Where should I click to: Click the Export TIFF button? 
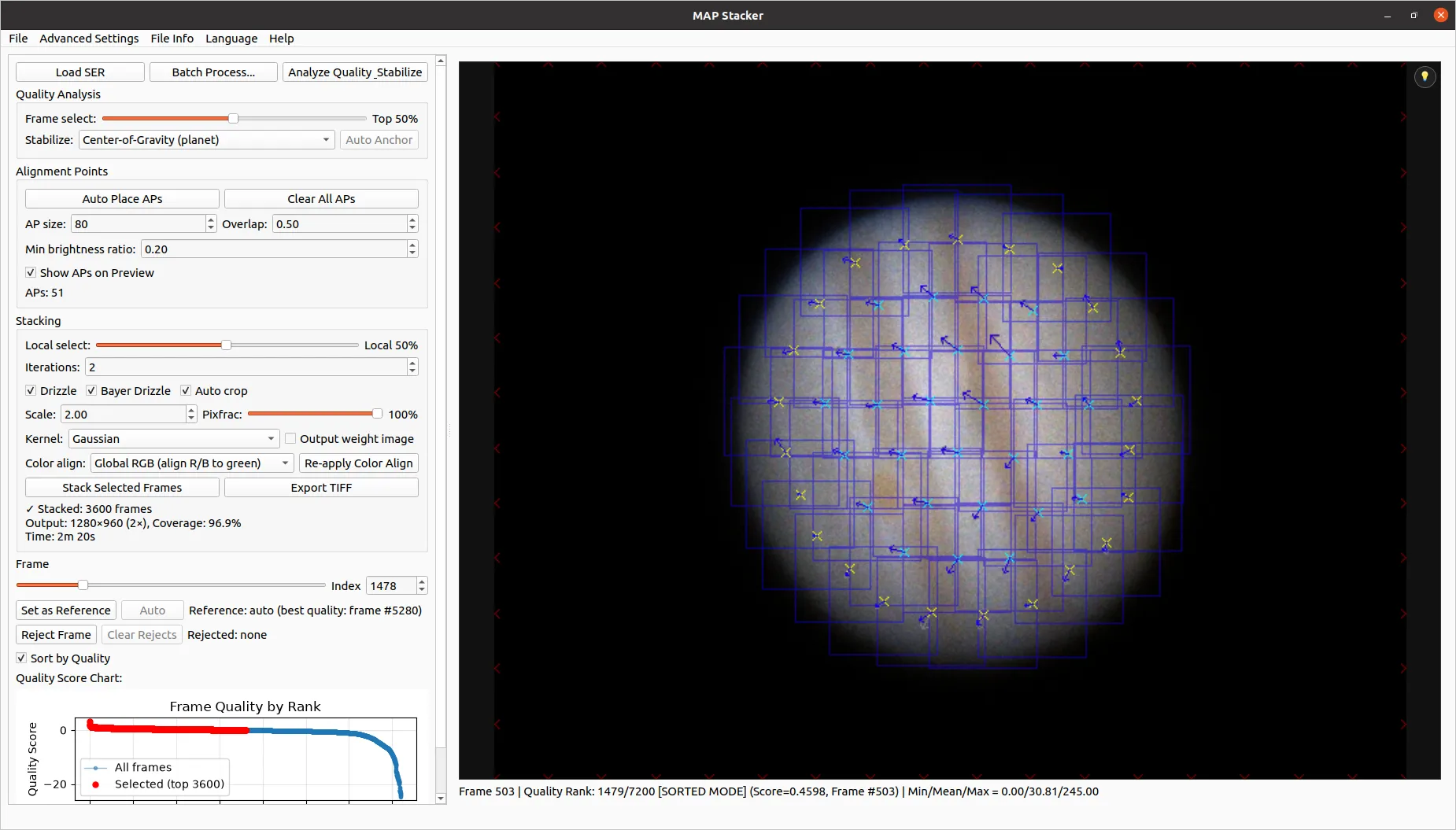[321, 487]
